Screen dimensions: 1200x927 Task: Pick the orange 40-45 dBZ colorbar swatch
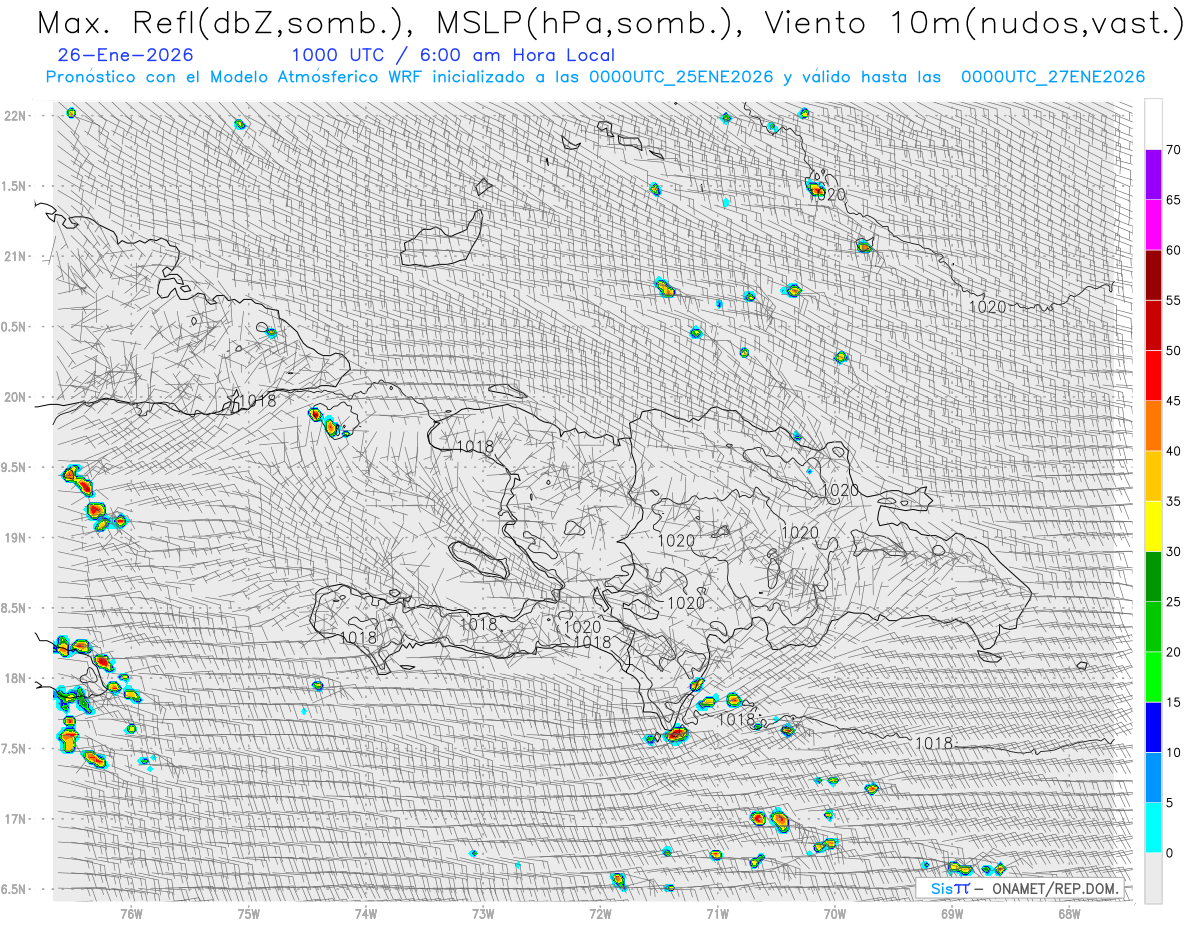(x=1153, y=426)
